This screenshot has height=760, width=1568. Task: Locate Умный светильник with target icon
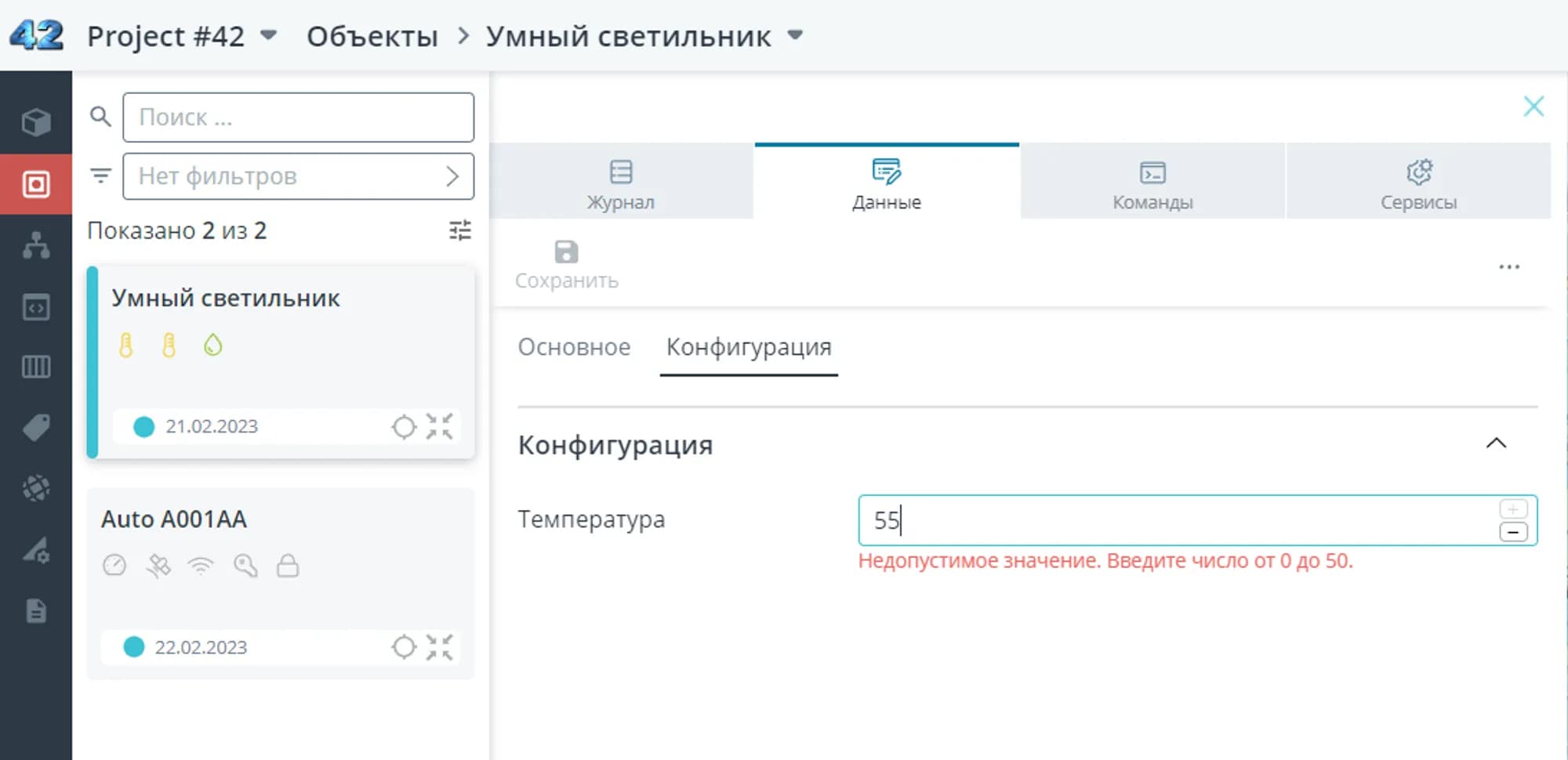click(x=404, y=427)
